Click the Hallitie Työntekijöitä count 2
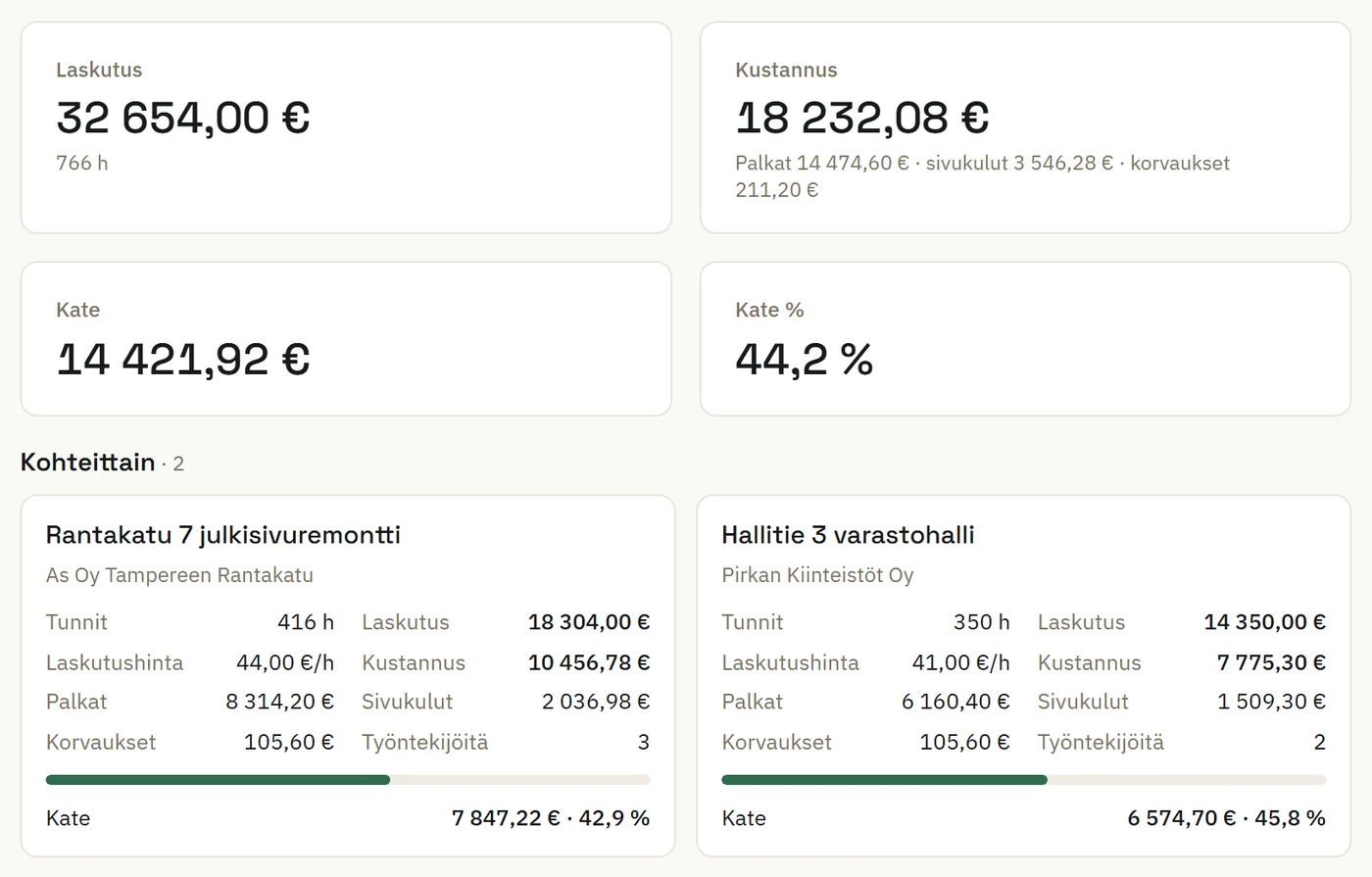This screenshot has height=877, width=1372. [1320, 742]
